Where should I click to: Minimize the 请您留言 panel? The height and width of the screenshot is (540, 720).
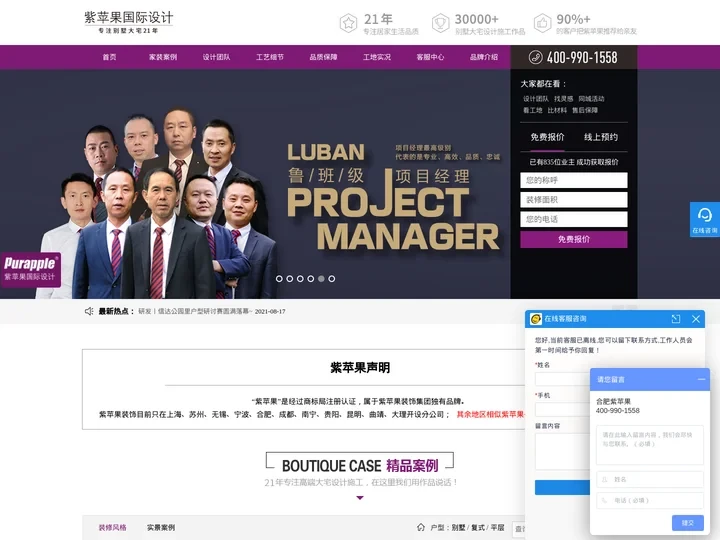point(701,379)
